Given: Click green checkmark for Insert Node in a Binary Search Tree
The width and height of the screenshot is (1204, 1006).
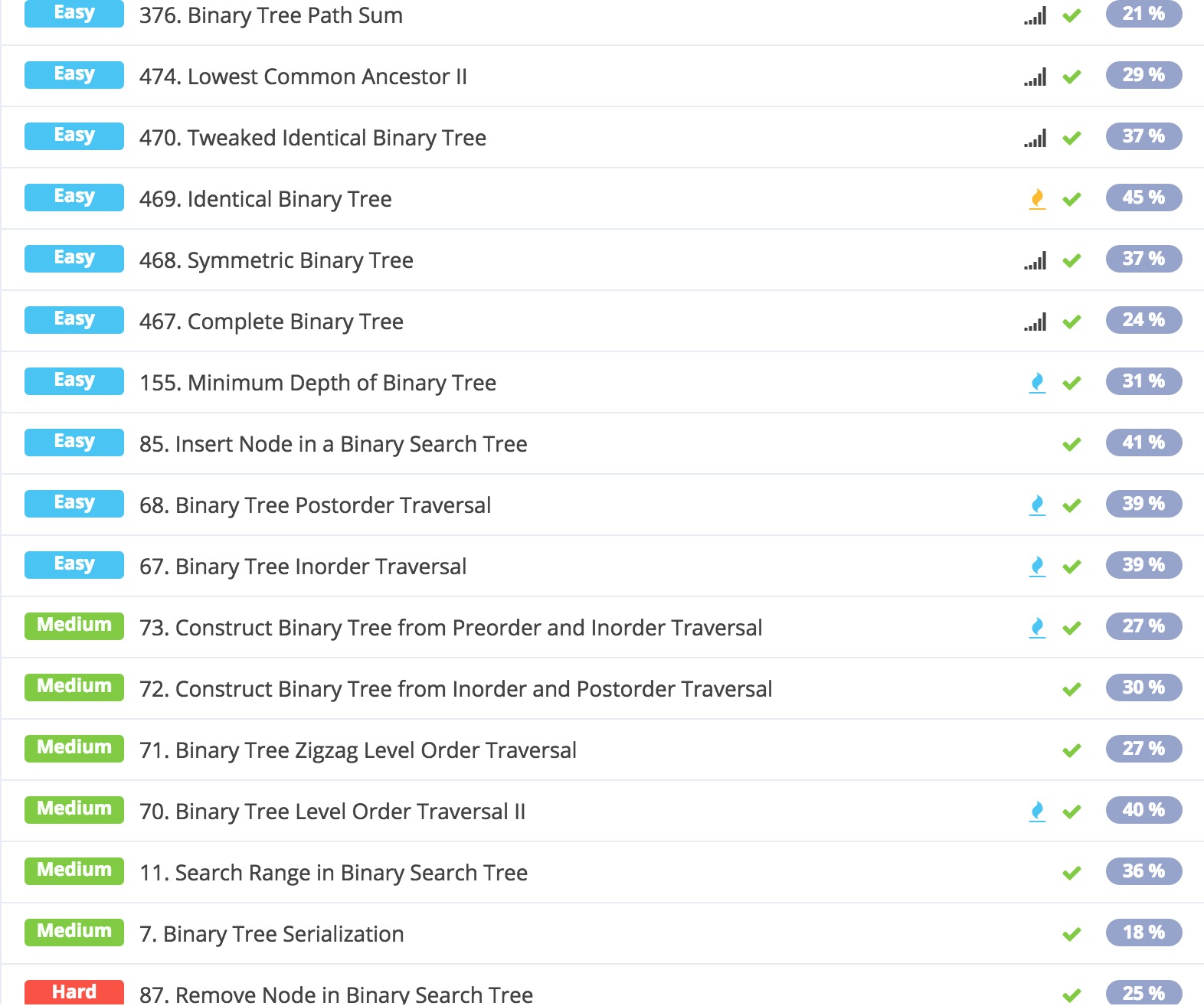Looking at the screenshot, I should [x=1072, y=444].
